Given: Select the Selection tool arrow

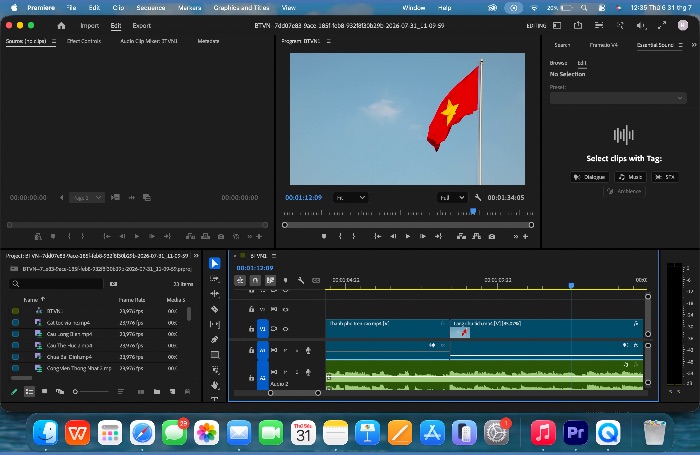Looking at the screenshot, I should (215, 263).
